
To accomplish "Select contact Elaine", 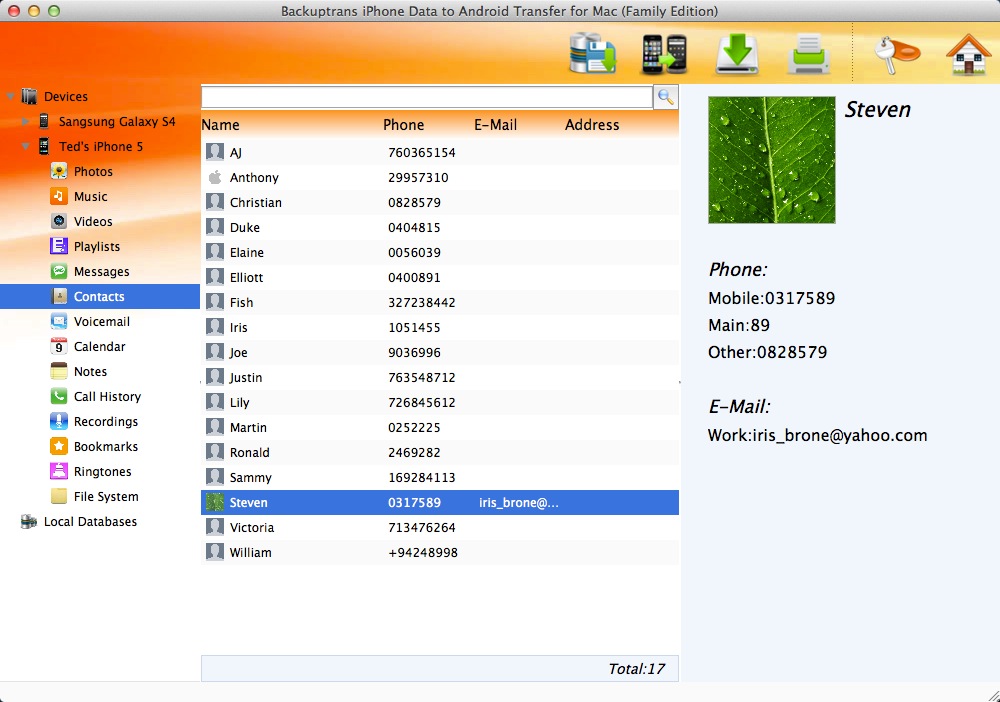I will pos(440,252).
